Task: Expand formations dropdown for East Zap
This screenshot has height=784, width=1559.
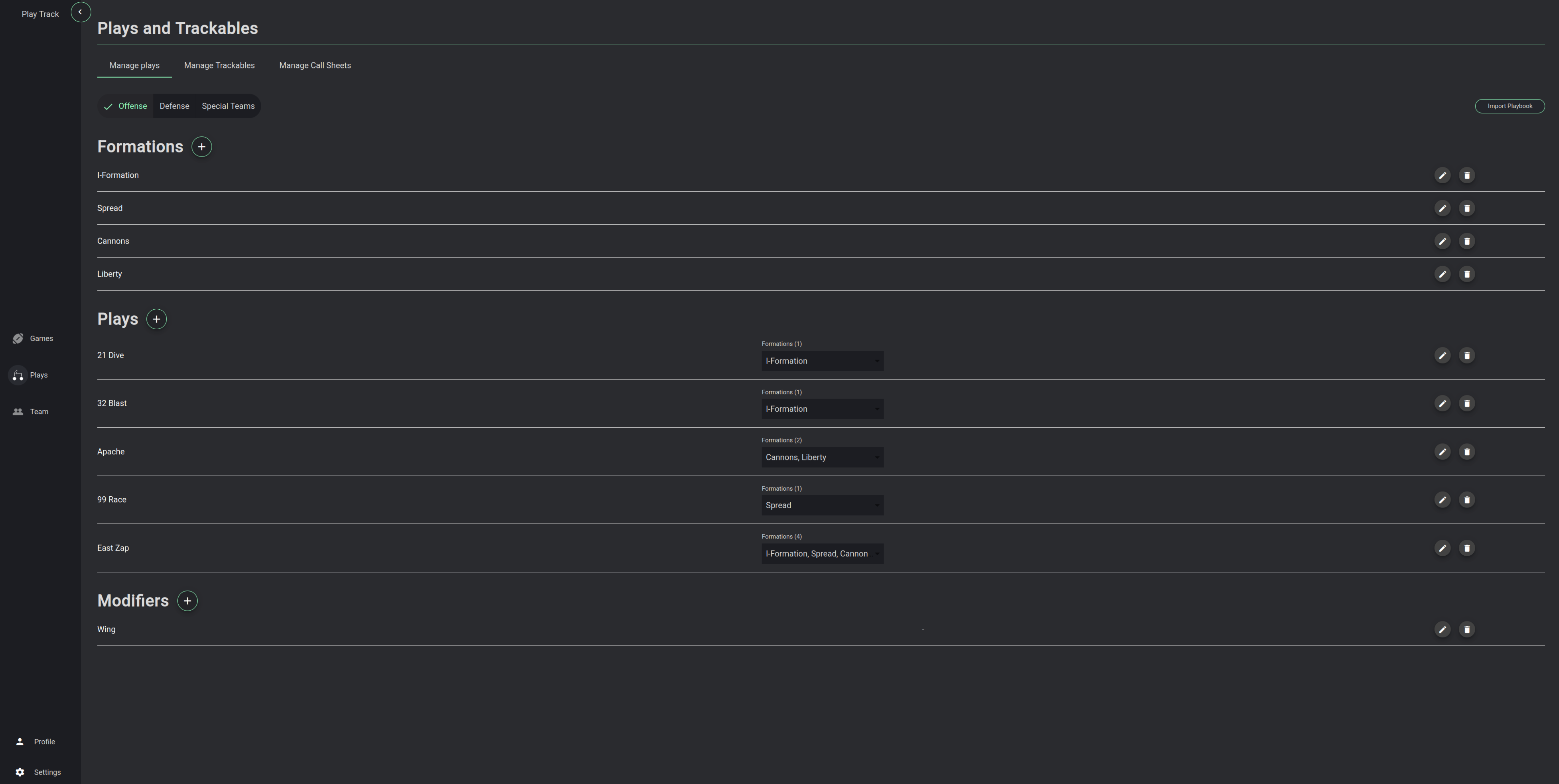Action: [x=823, y=554]
